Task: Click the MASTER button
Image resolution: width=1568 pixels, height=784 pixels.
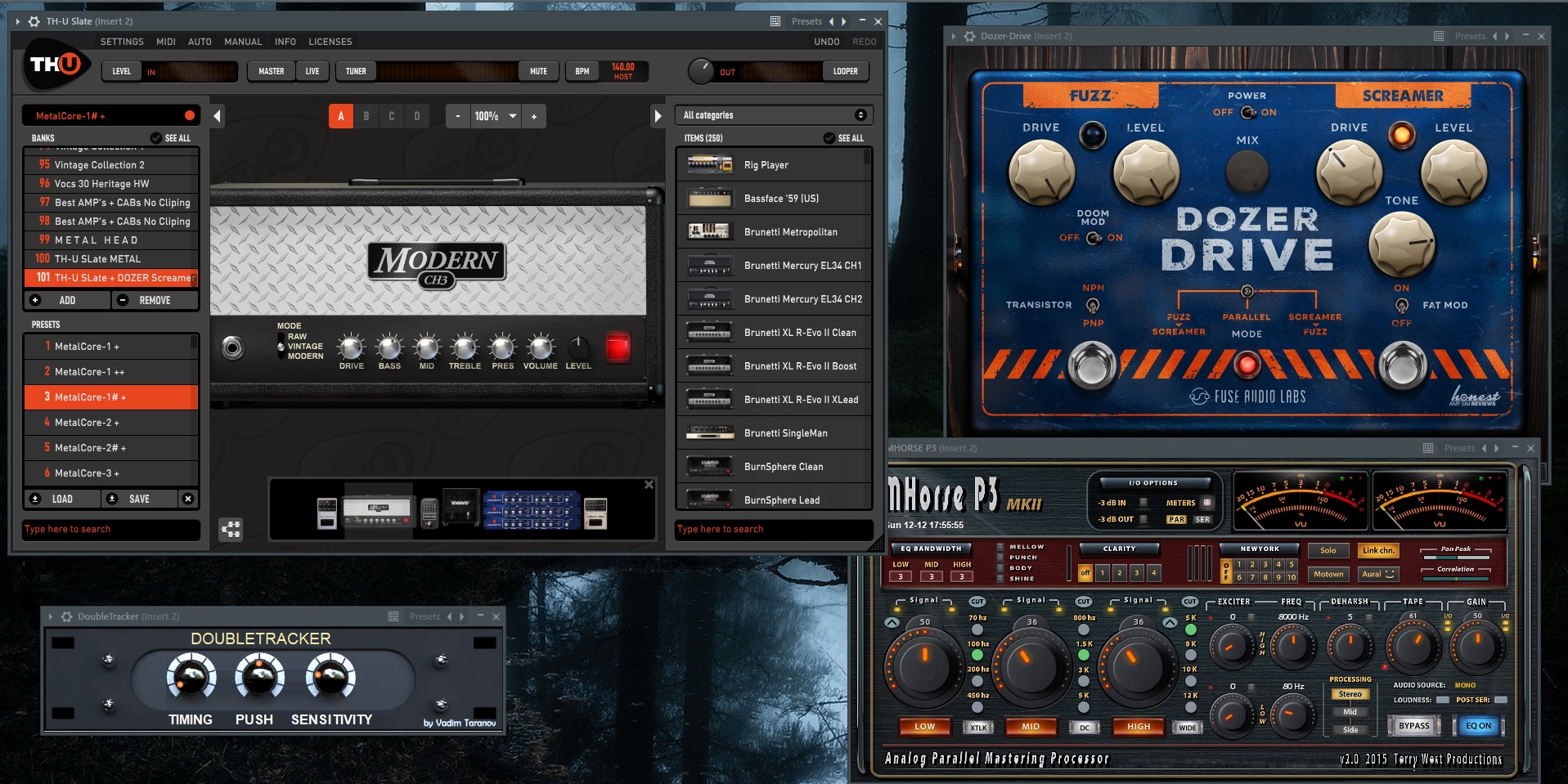Action: click(272, 71)
